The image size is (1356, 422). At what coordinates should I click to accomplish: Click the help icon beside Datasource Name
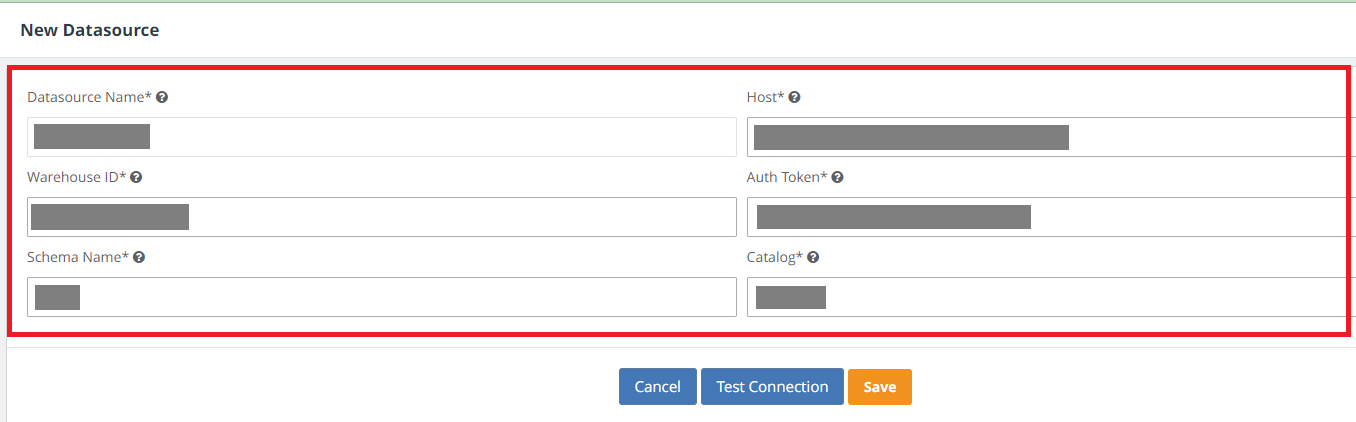[162, 98]
